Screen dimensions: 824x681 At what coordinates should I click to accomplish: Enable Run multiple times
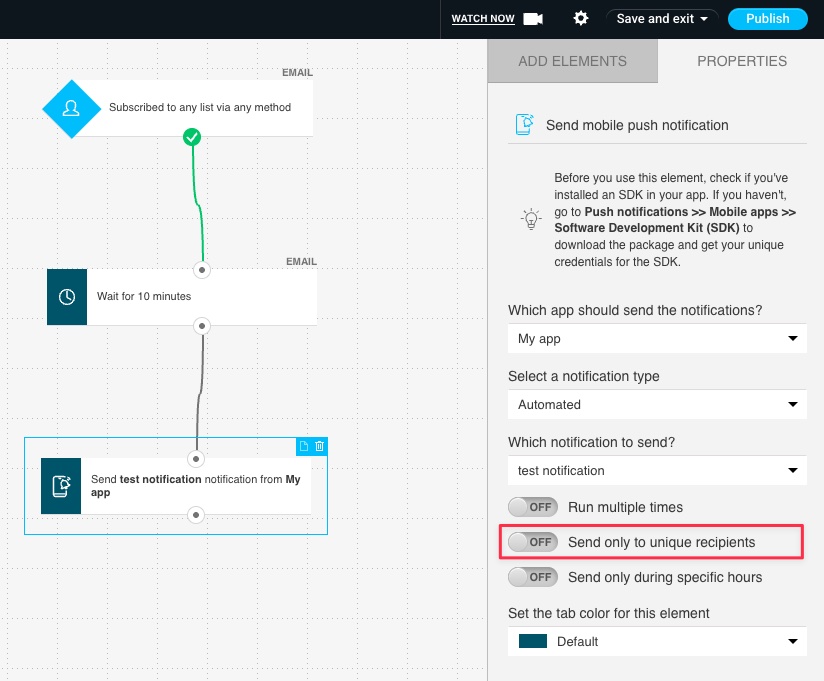(x=534, y=507)
